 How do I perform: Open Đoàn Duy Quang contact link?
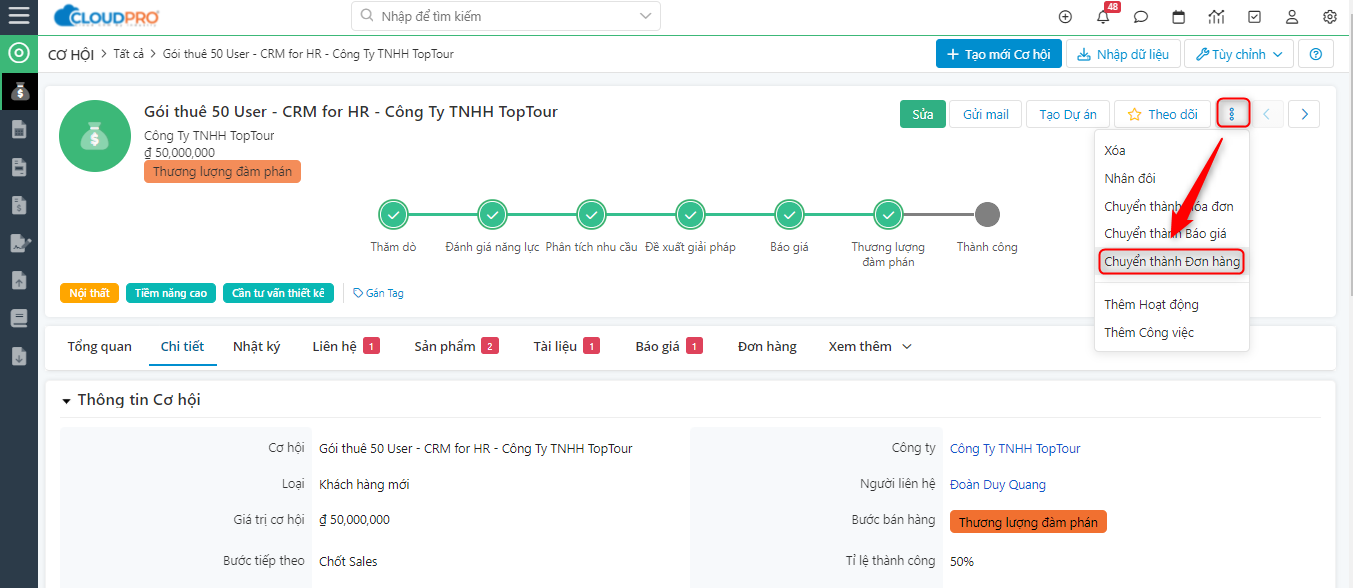998,484
